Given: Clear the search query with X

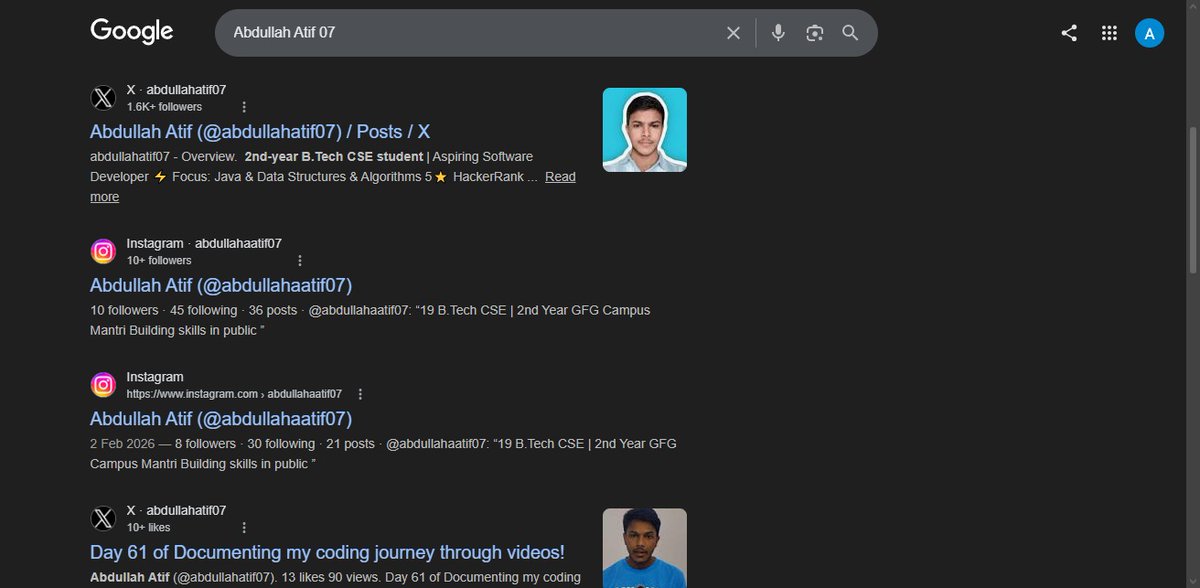Looking at the screenshot, I should pyautogui.click(x=733, y=33).
